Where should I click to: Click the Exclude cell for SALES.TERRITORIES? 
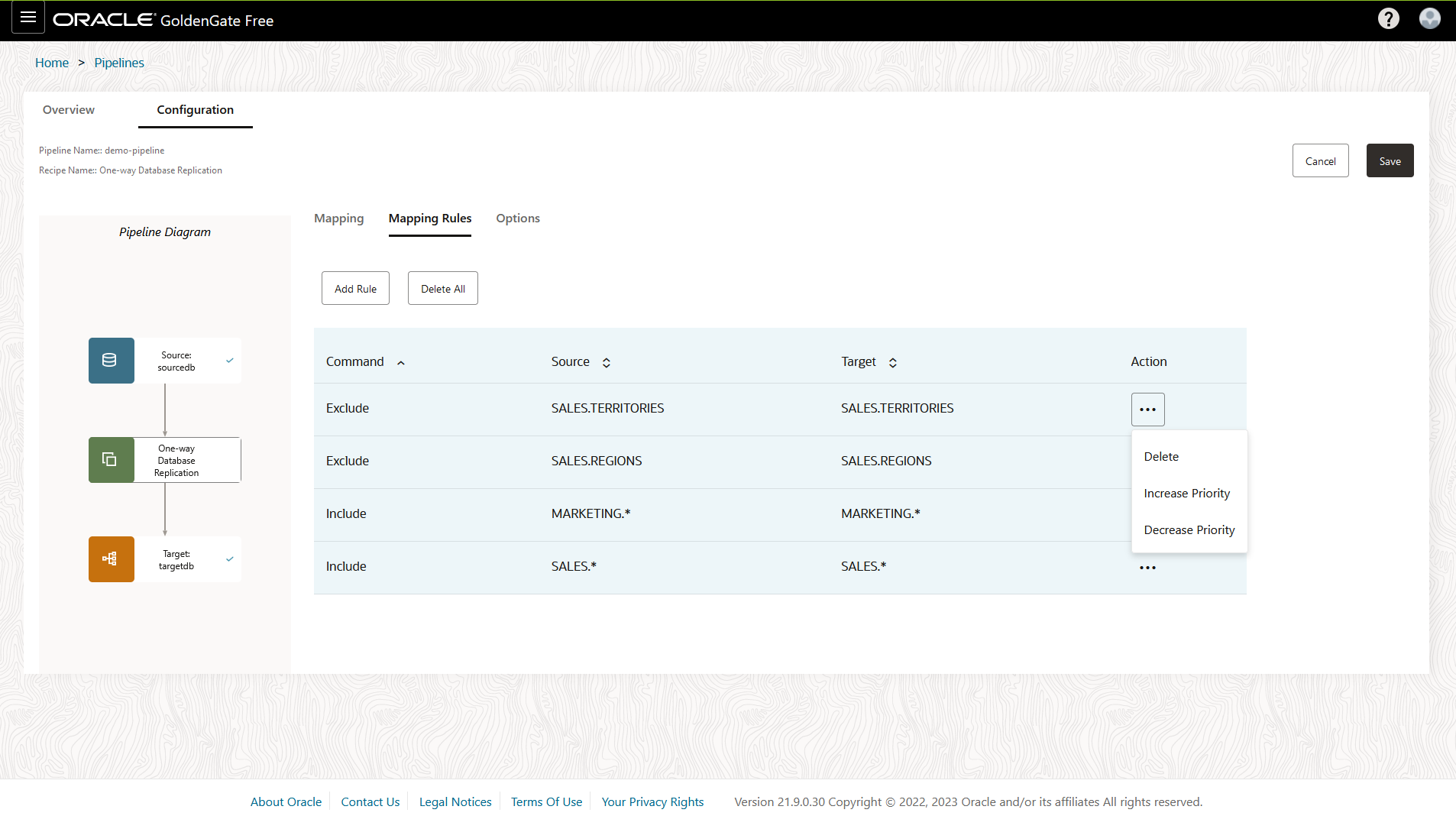click(348, 408)
